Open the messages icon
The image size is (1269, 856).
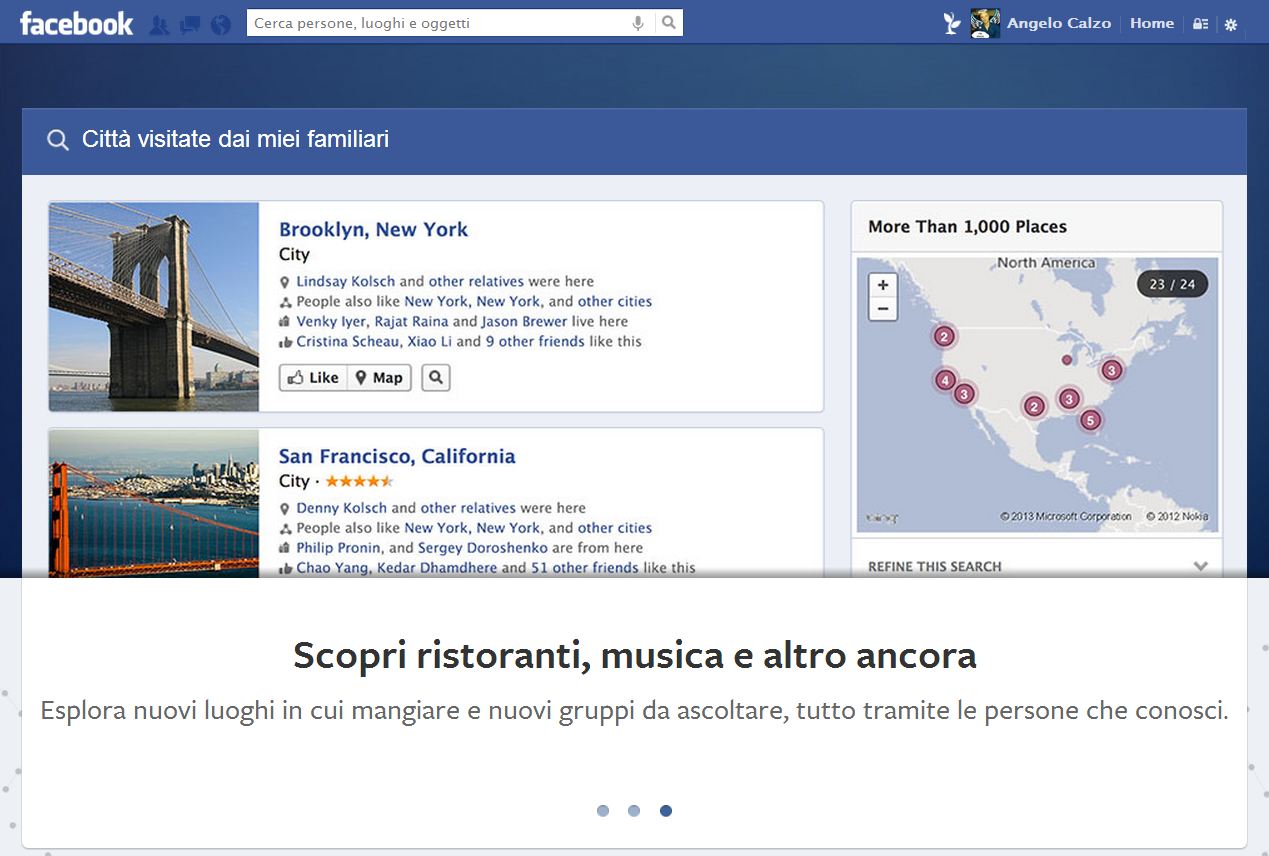[189, 24]
